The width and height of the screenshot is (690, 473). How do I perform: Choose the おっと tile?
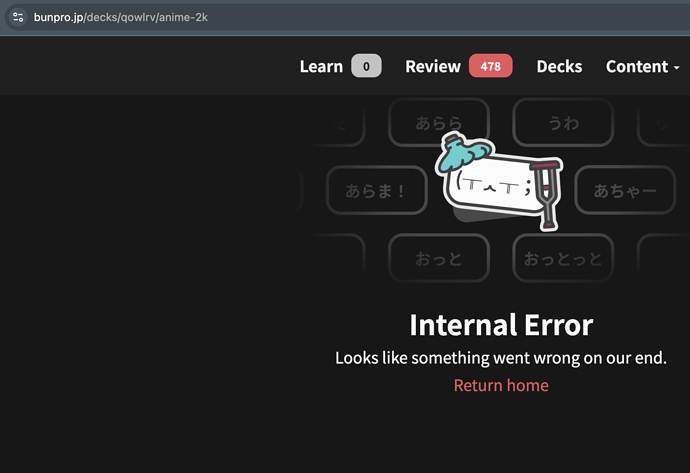click(438, 258)
